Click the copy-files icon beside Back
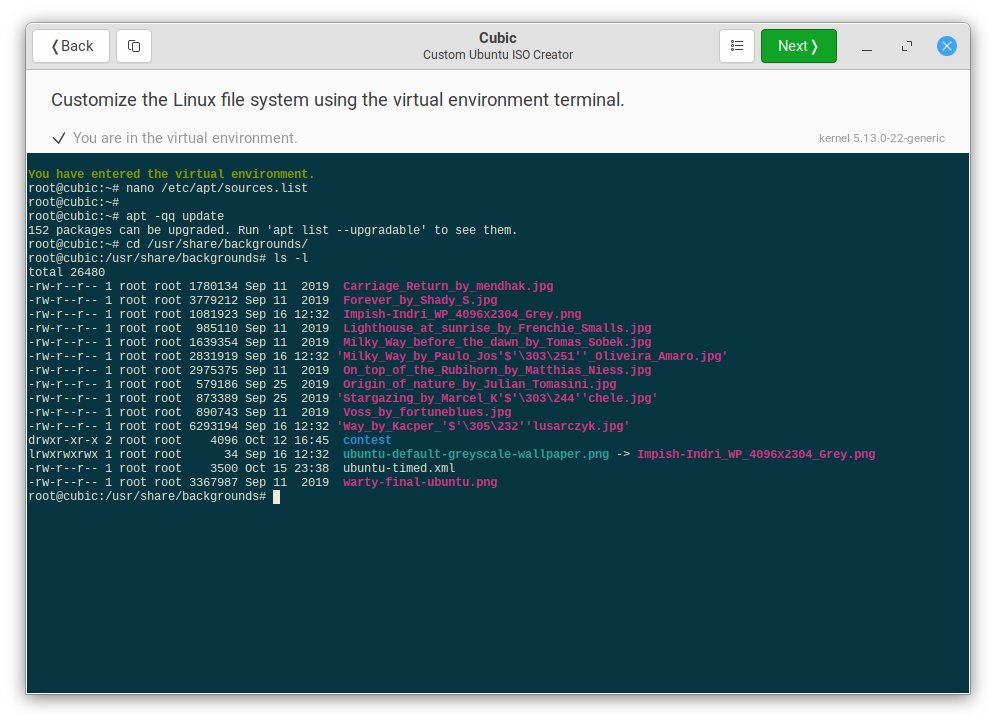The image size is (996, 723). coord(133,46)
